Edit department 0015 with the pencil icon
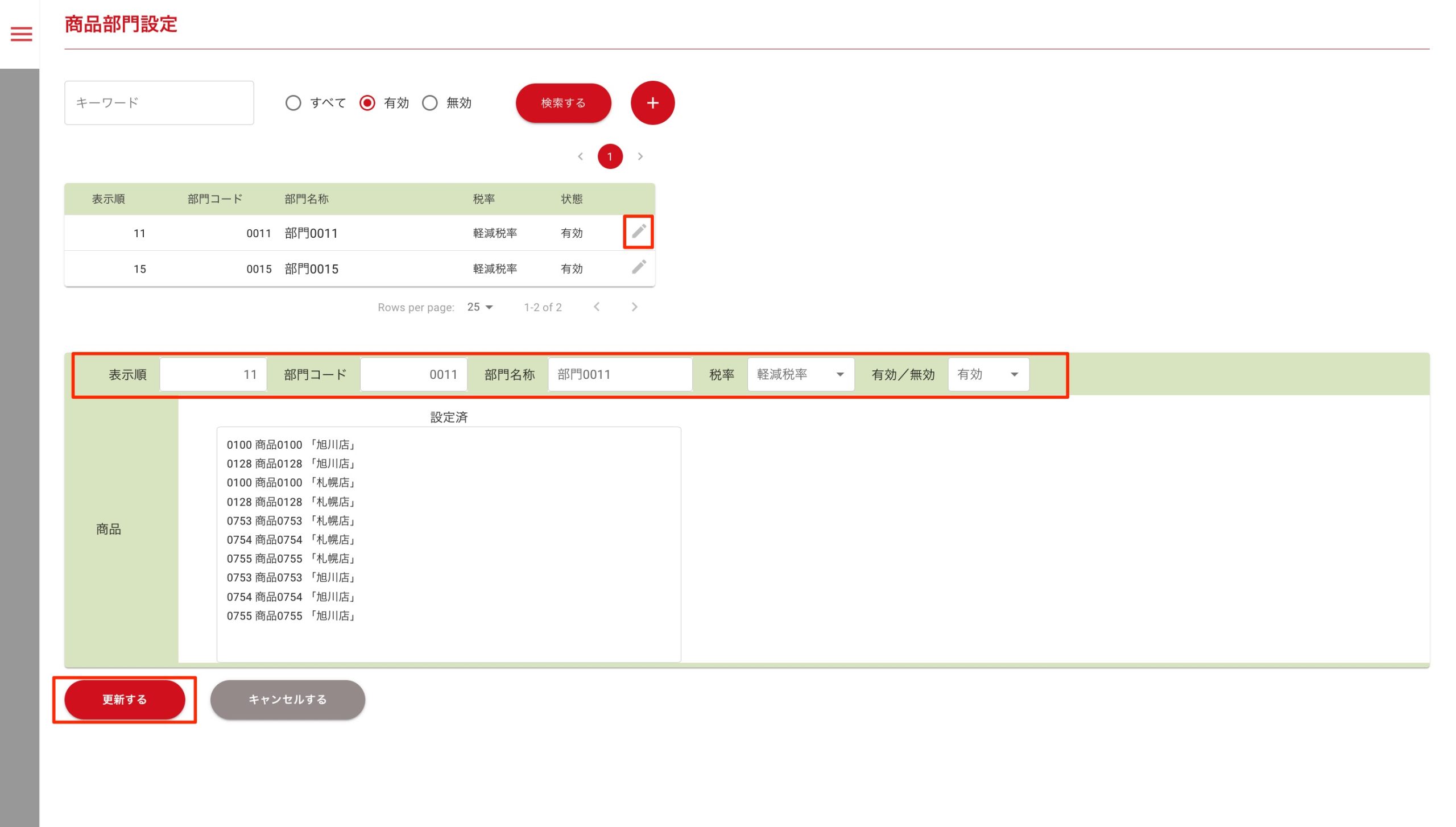The image size is (1456, 827). 638,267
